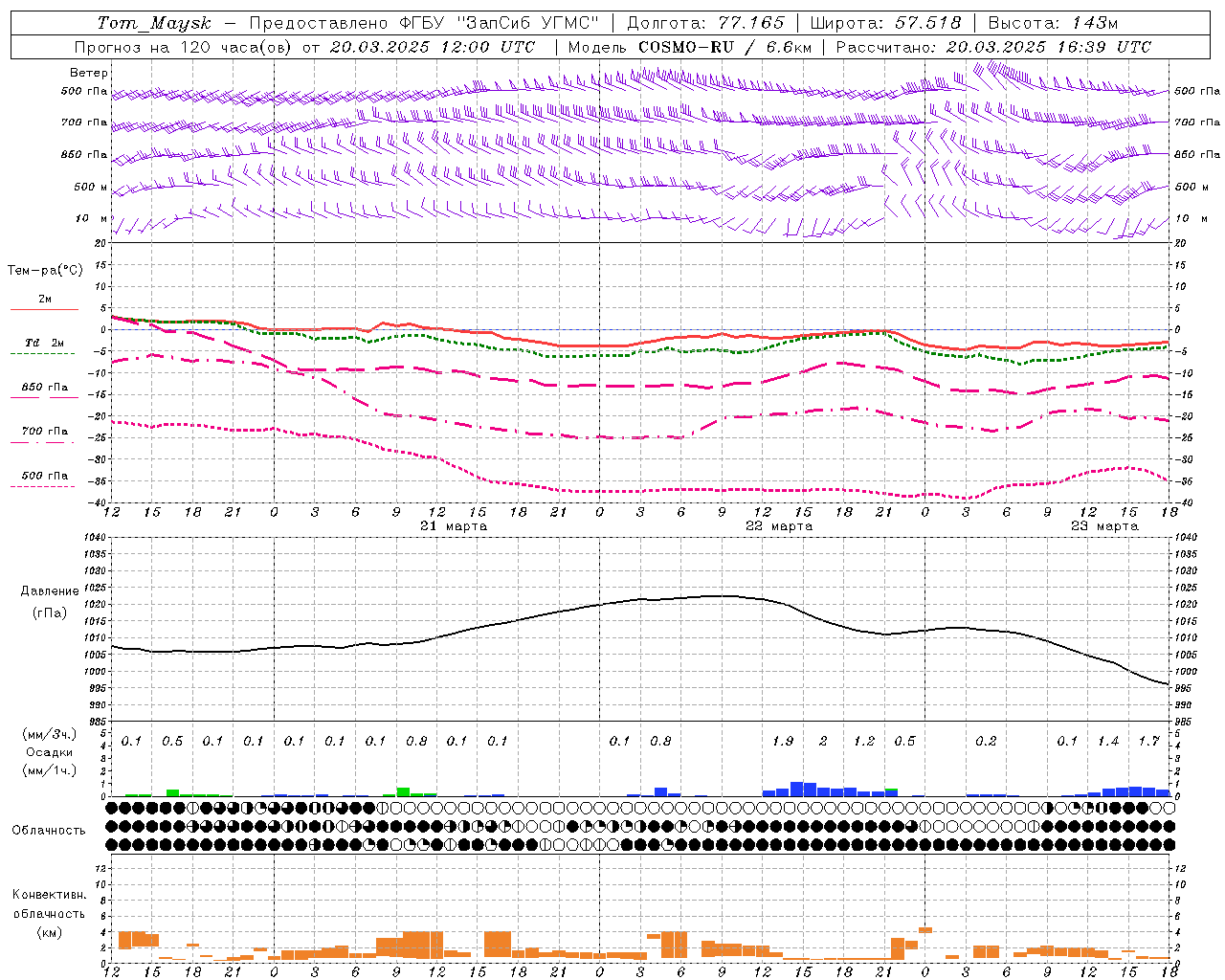Click the pink dotted 500 гПа temperature legend line
The image size is (1225, 980).
click(42, 487)
